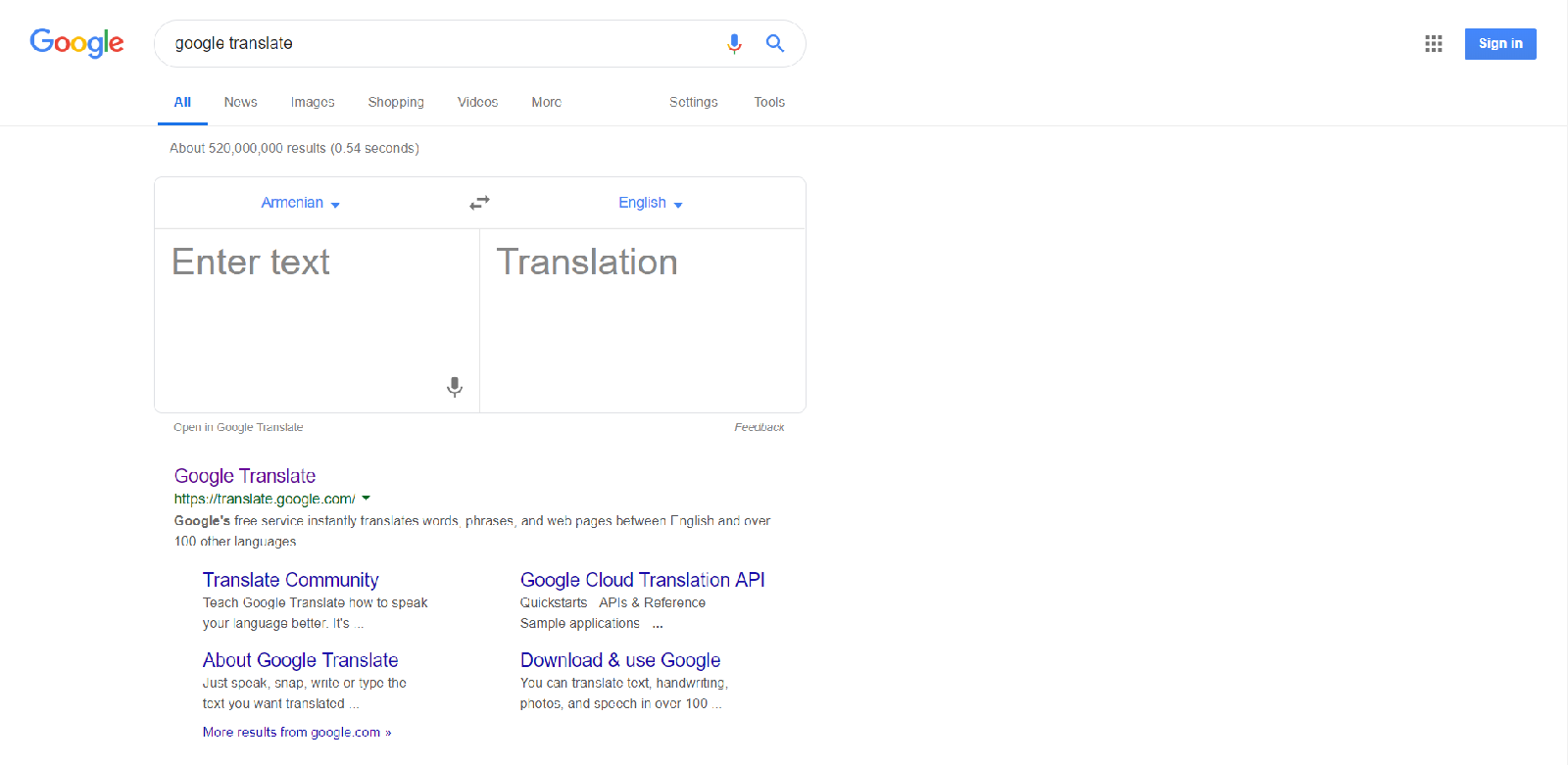Switch to the Shopping tab
Image resolution: width=1568 pixels, height=765 pixels.
click(396, 102)
